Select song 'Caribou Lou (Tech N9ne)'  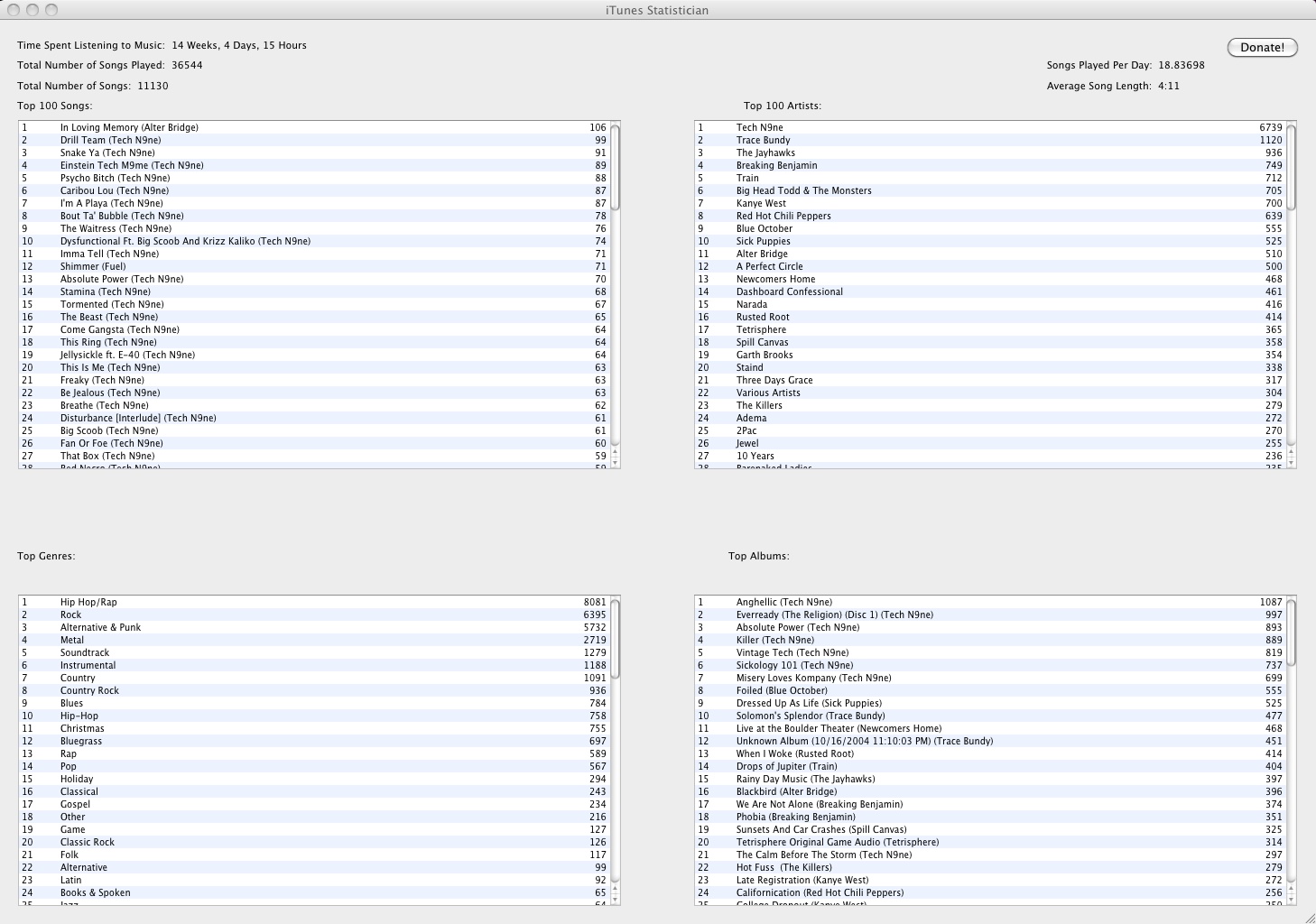point(314,190)
